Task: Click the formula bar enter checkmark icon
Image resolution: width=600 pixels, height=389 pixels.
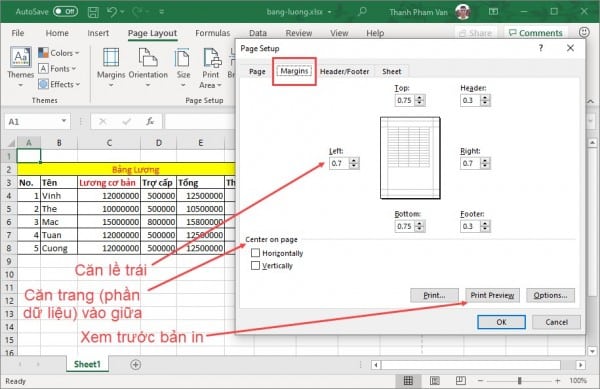Action: [x=126, y=122]
